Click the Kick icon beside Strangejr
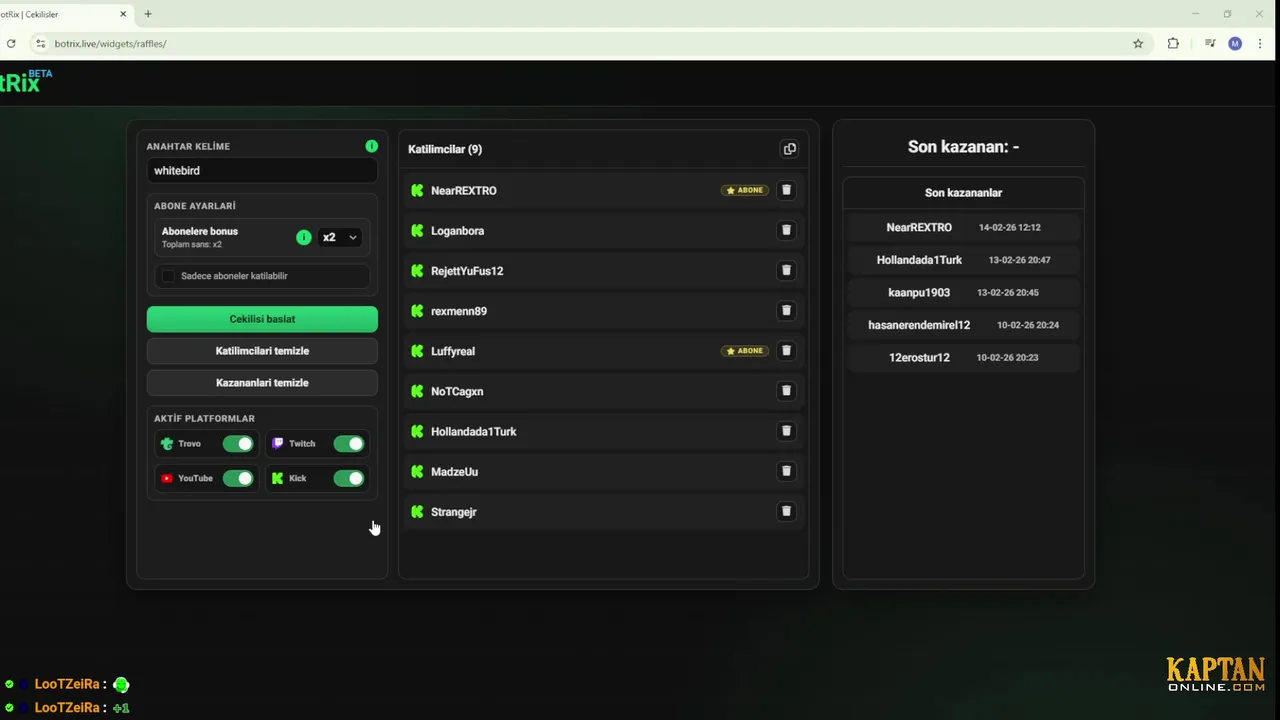Screen dimensions: 1280x720 pos(418,512)
